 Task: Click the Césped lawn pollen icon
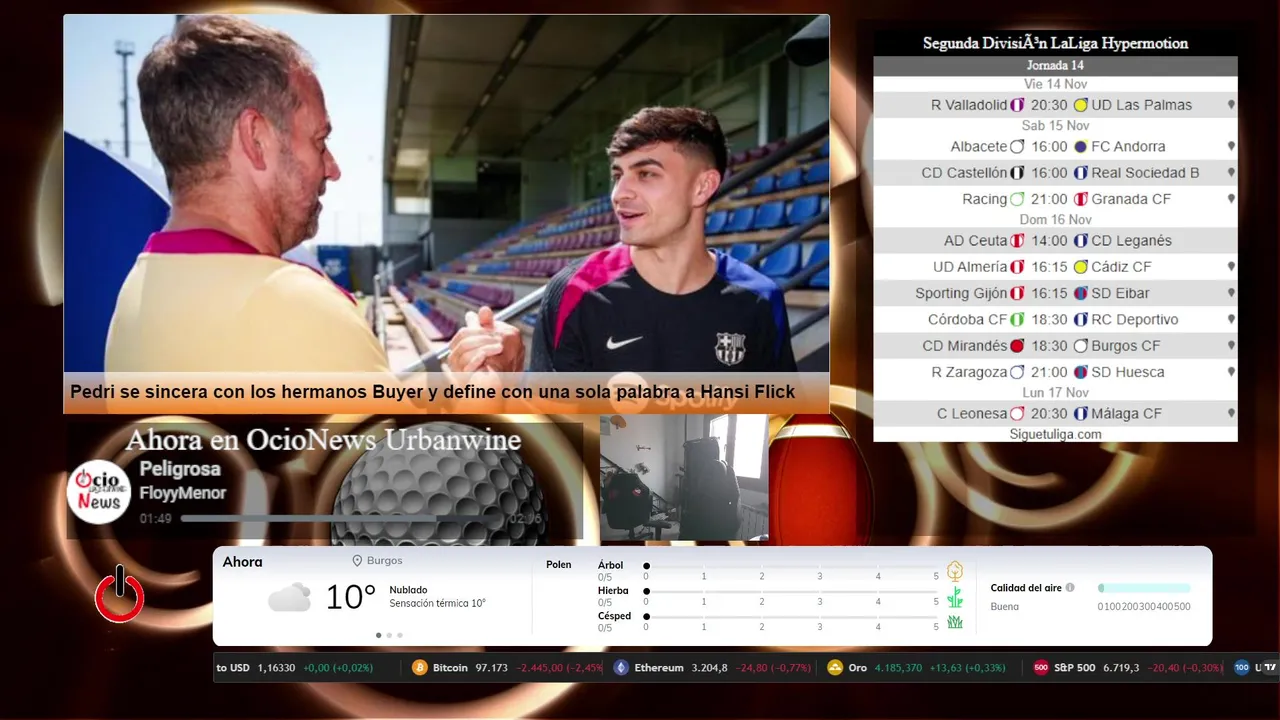(955, 621)
